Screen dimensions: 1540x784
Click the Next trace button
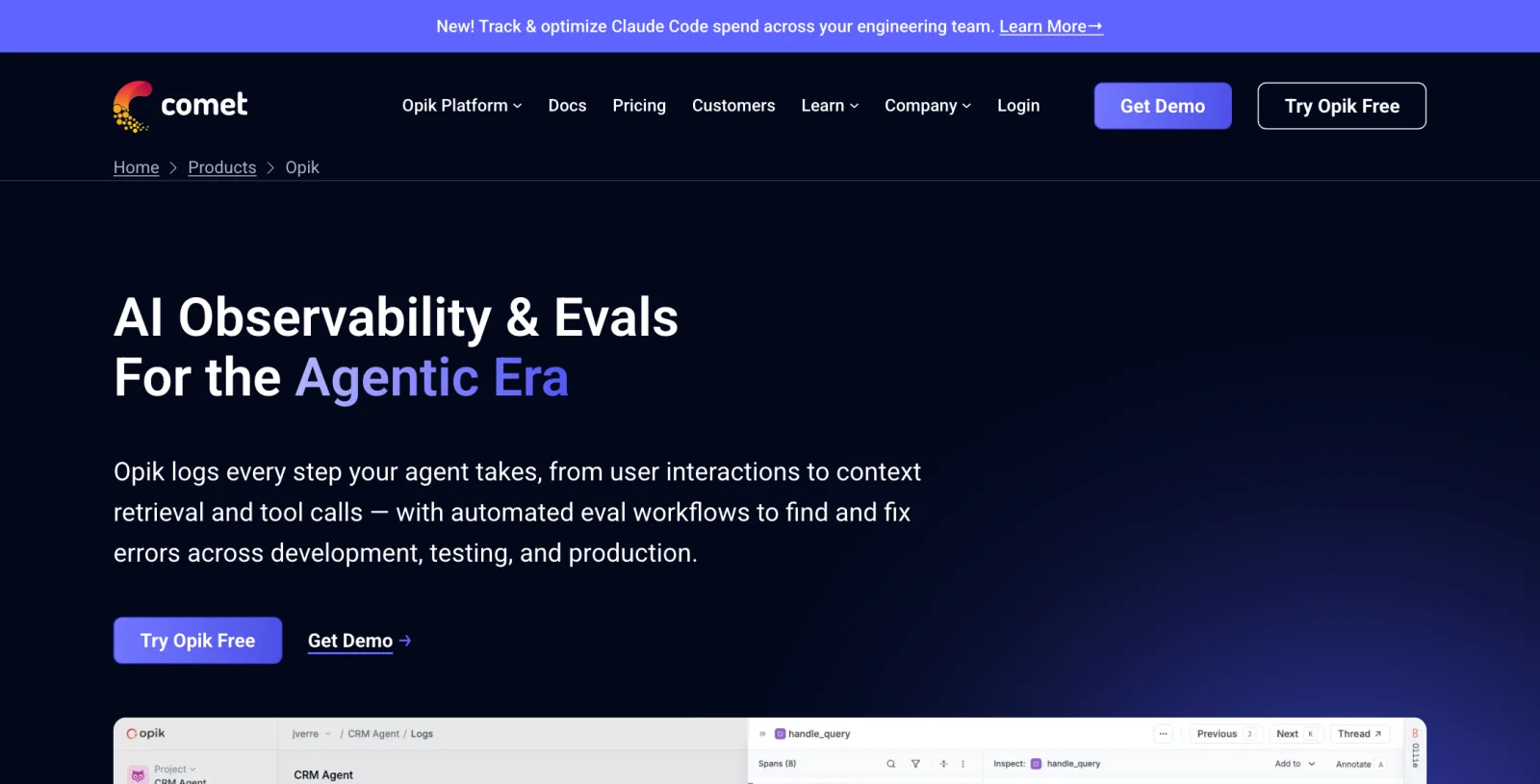(1295, 734)
